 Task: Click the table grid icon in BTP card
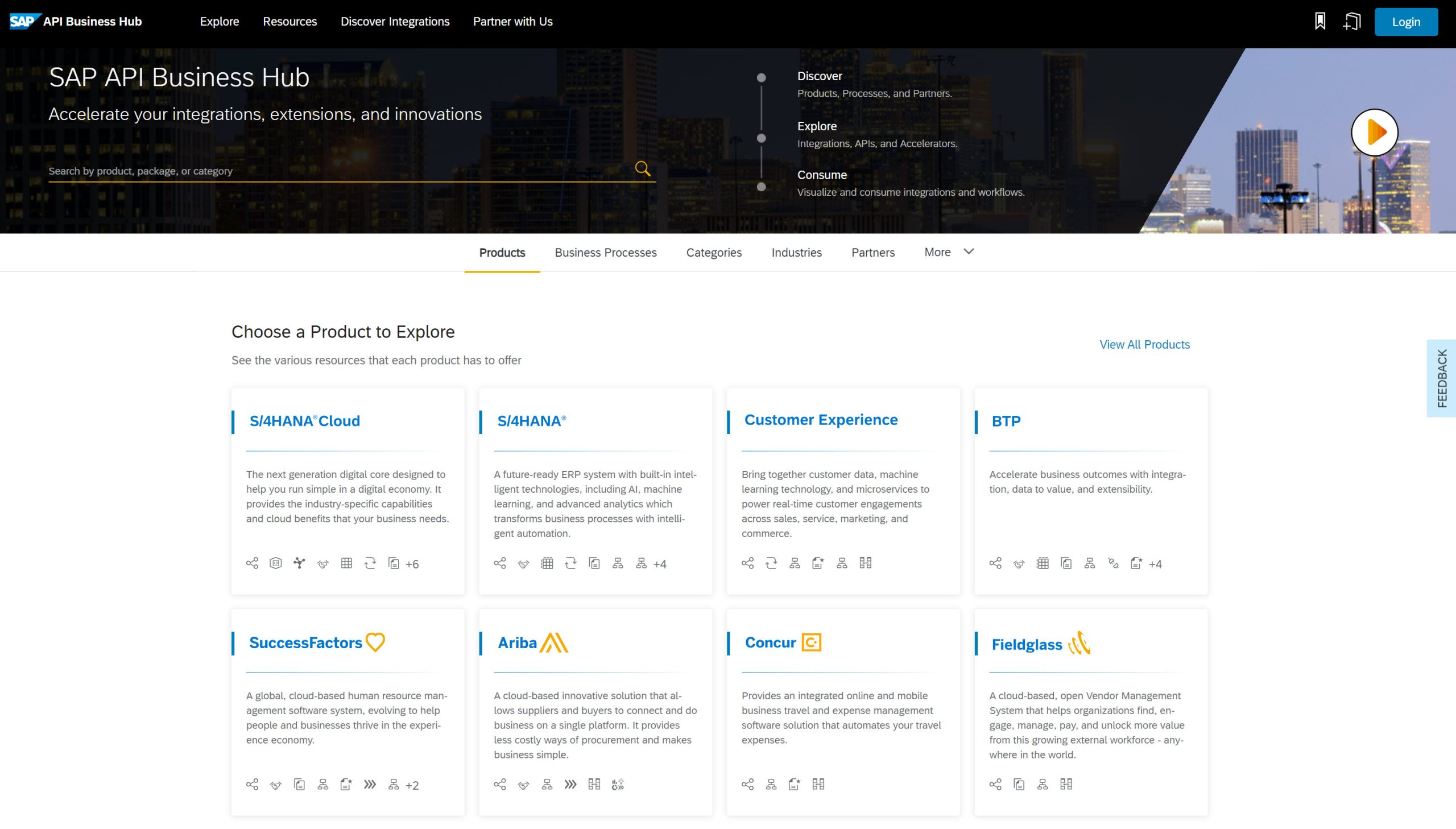coord(1043,563)
